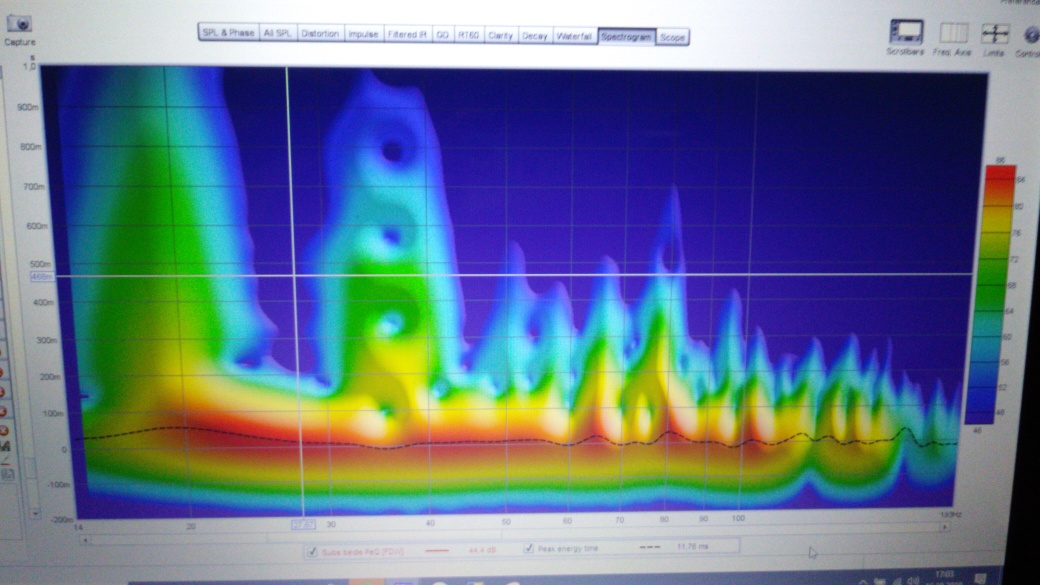Toggle the Peak energy time checkbox

528,548
